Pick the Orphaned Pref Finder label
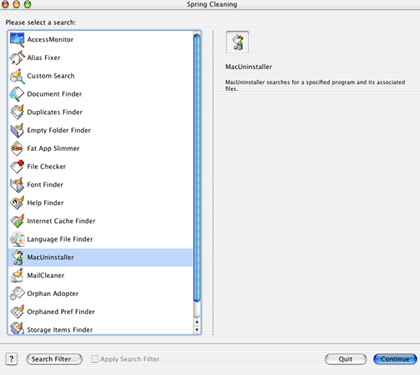 coord(61,312)
